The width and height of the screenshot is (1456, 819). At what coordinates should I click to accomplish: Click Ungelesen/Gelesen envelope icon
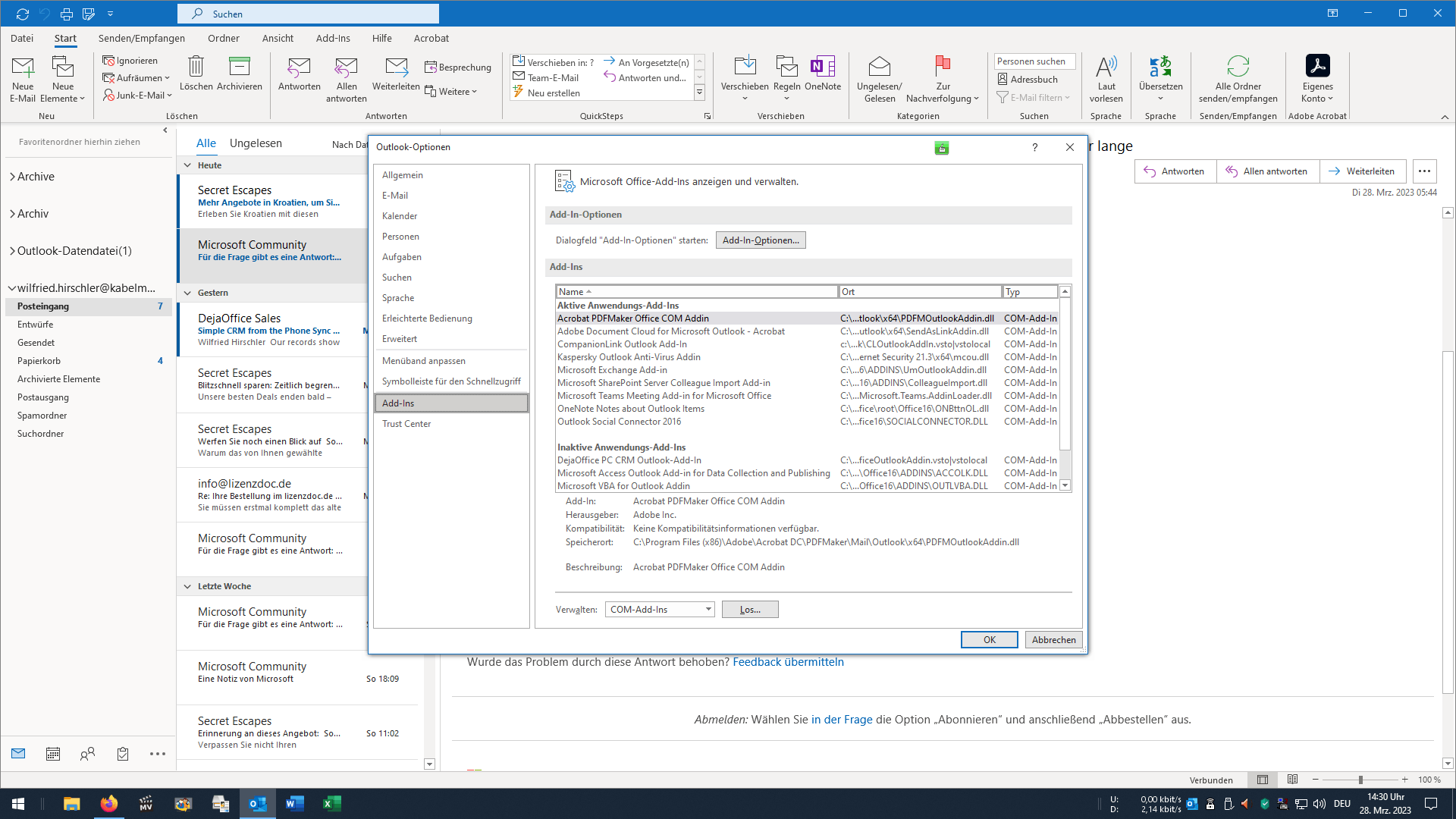coord(880,67)
